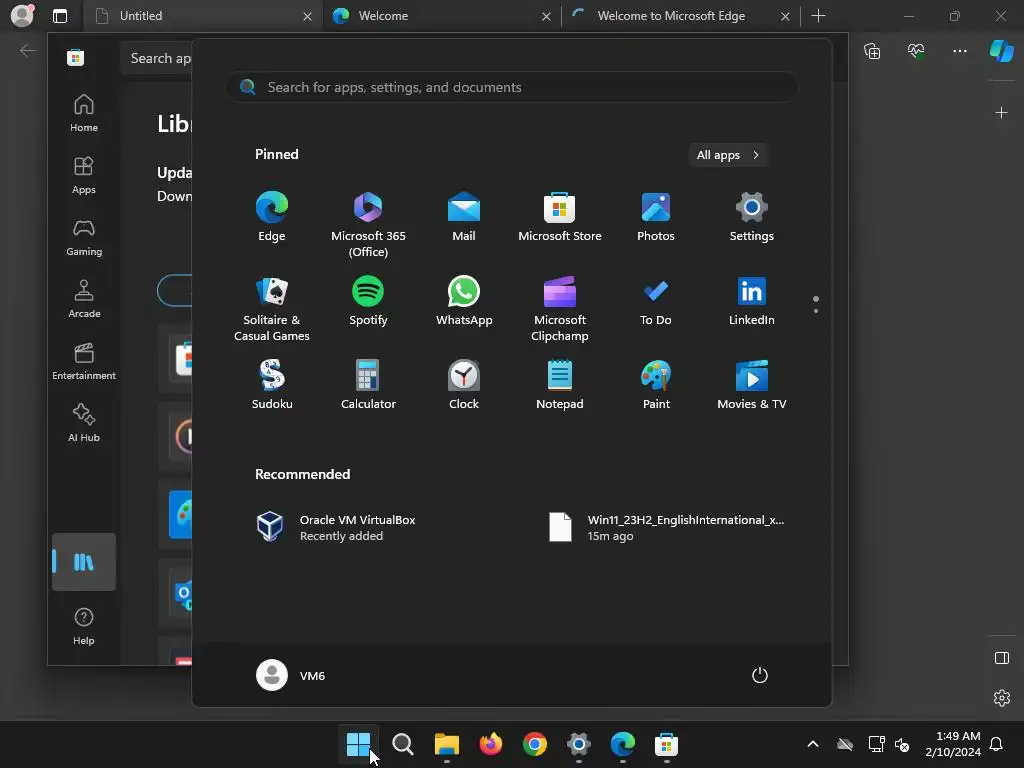Image resolution: width=1024 pixels, height=768 pixels.
Task: Go to Home in Microsoft Store sidebar
Action: [x=84, y=113]
